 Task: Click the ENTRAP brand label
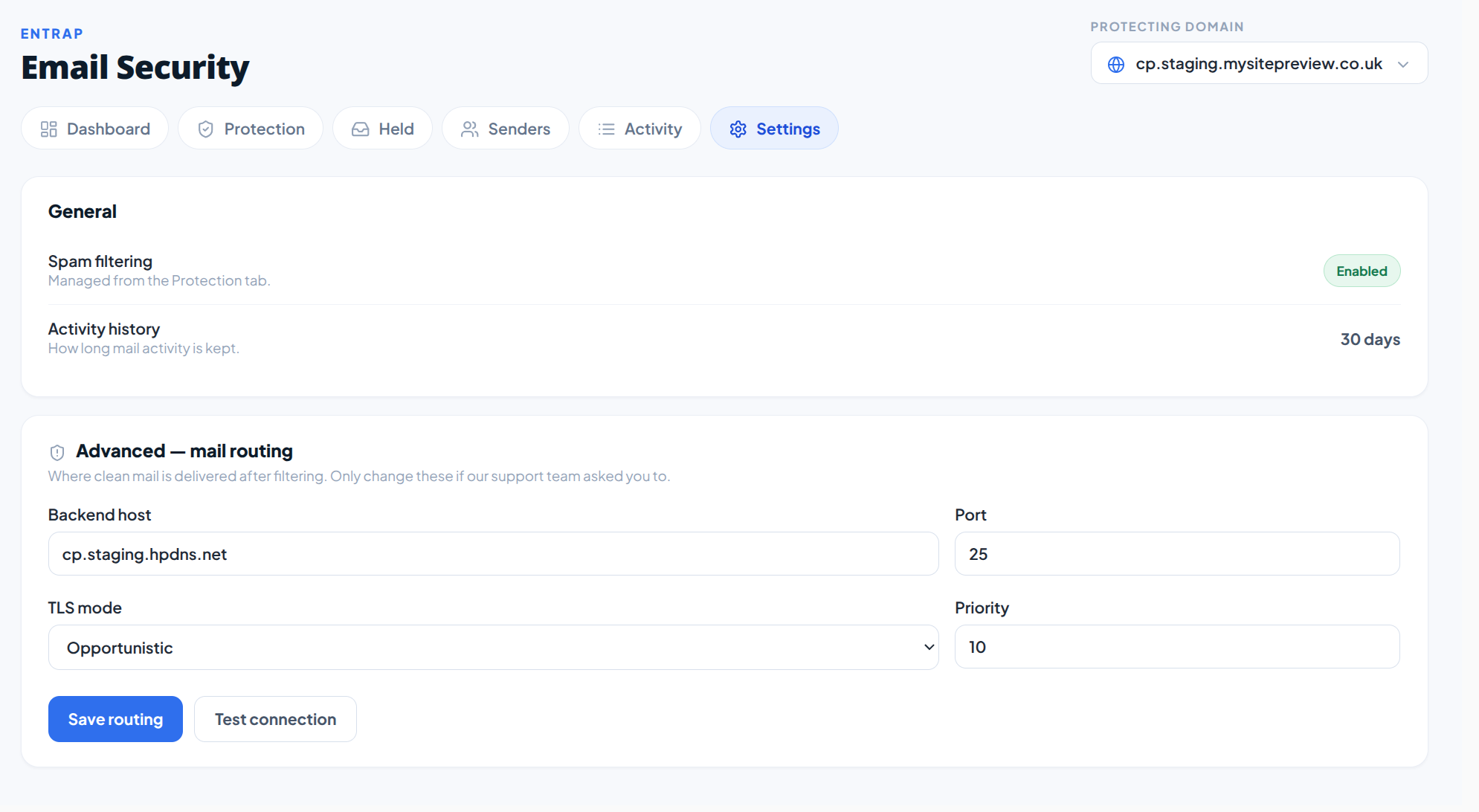pos(52,34)
